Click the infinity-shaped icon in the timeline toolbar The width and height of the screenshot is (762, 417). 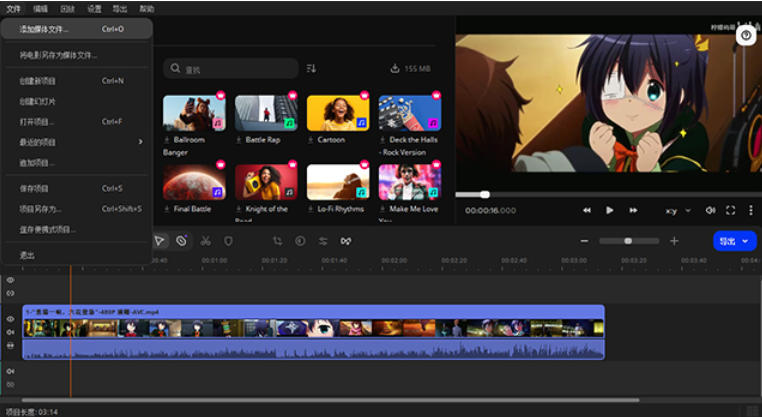(x=346, y=241)
